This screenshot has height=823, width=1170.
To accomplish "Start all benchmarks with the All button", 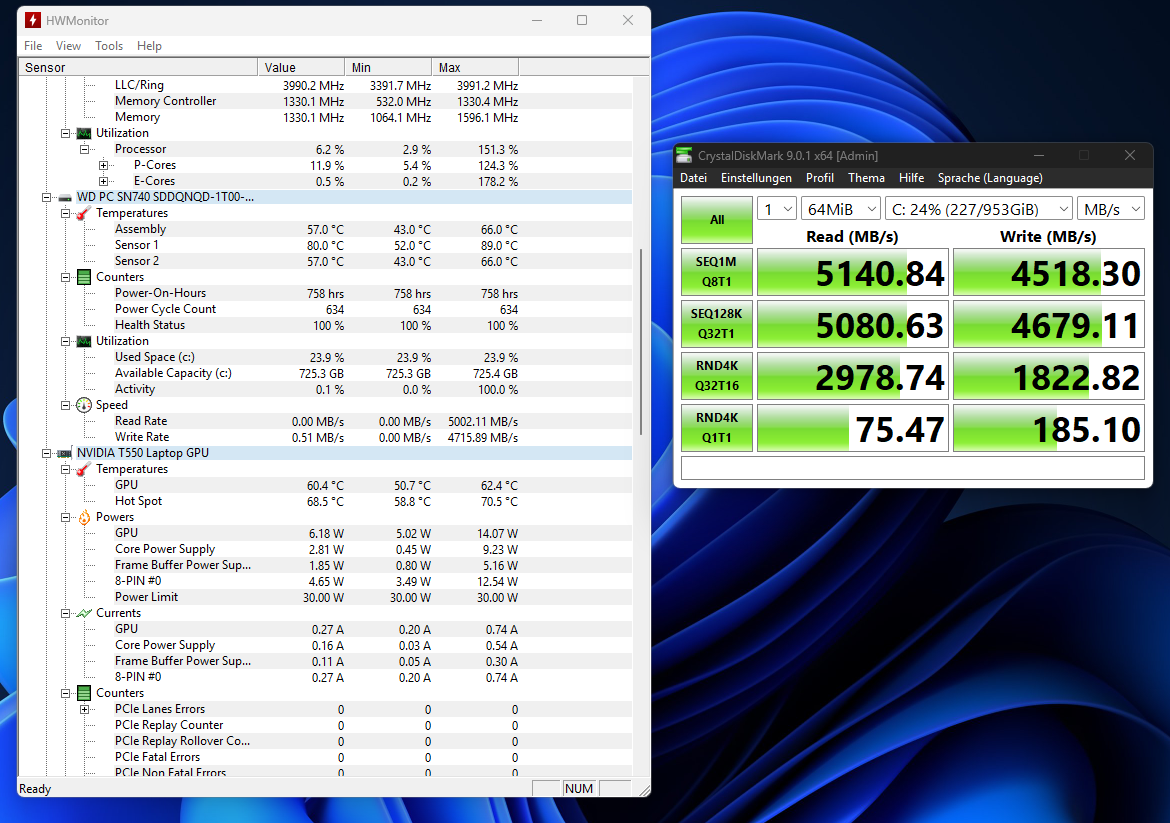I will (x=716, y=219).
